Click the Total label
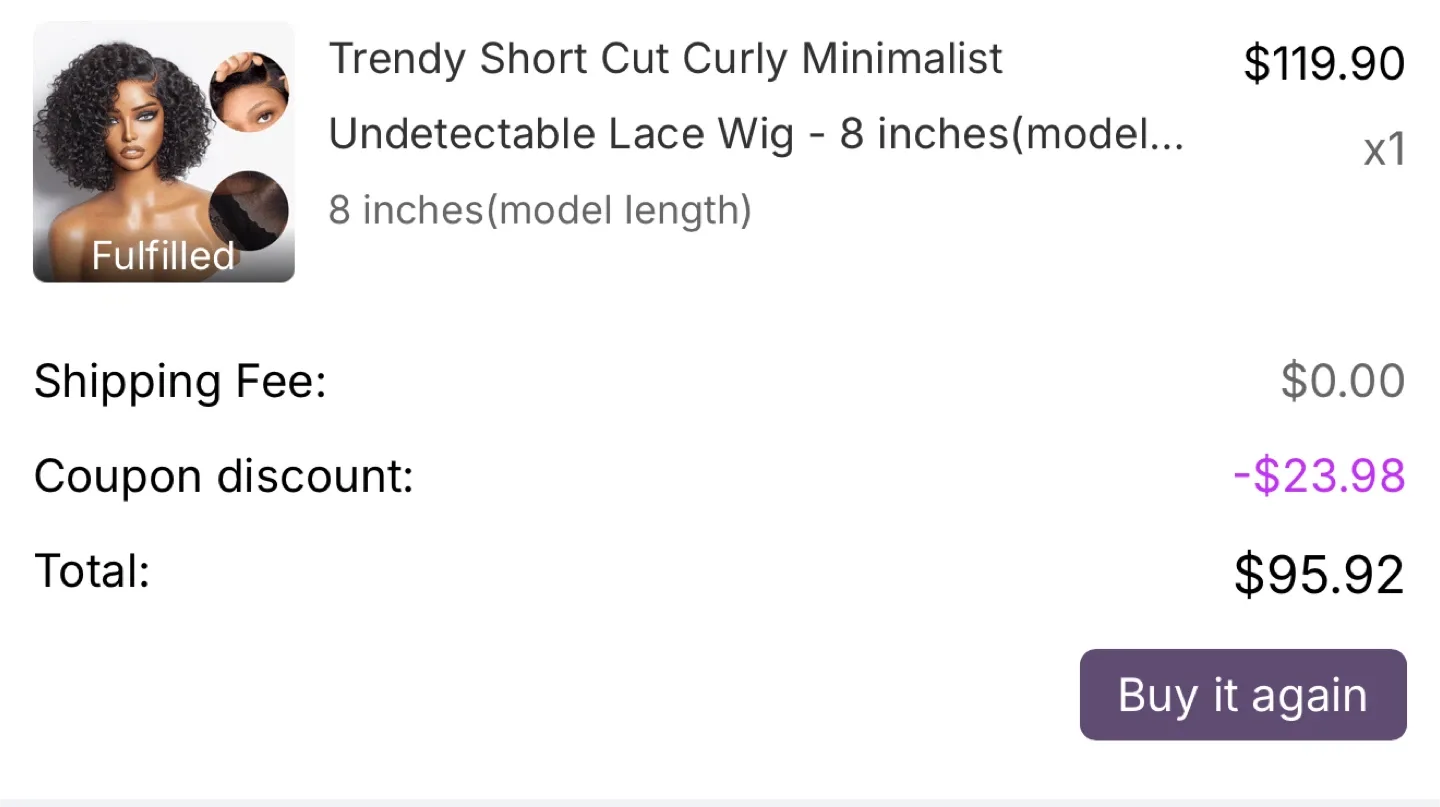Screen dimensions: 1440x807 click(x=91, y=570)
